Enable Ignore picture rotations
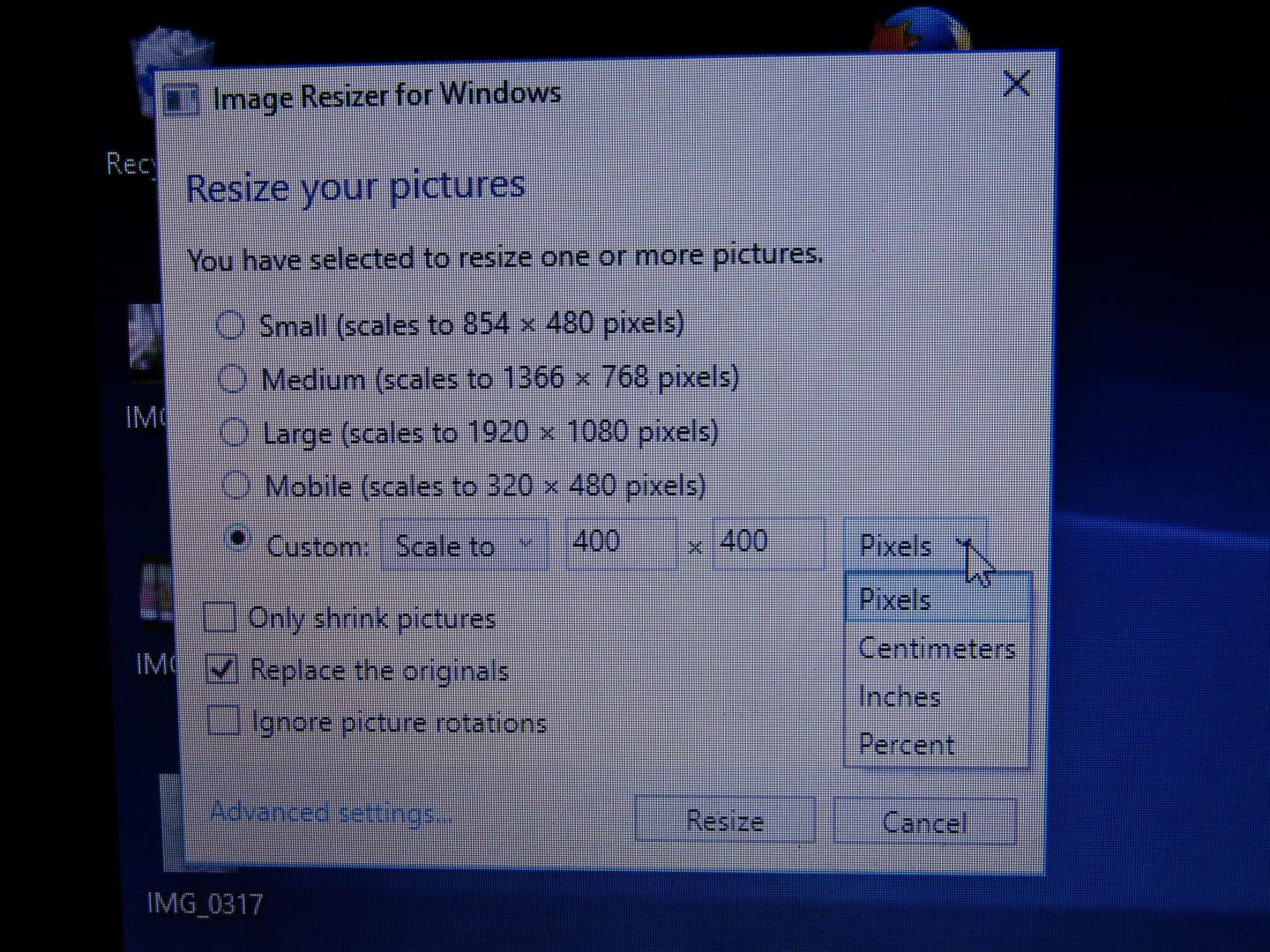Image resolution: width=1270 pixels, height=952 pixels. 223,721
